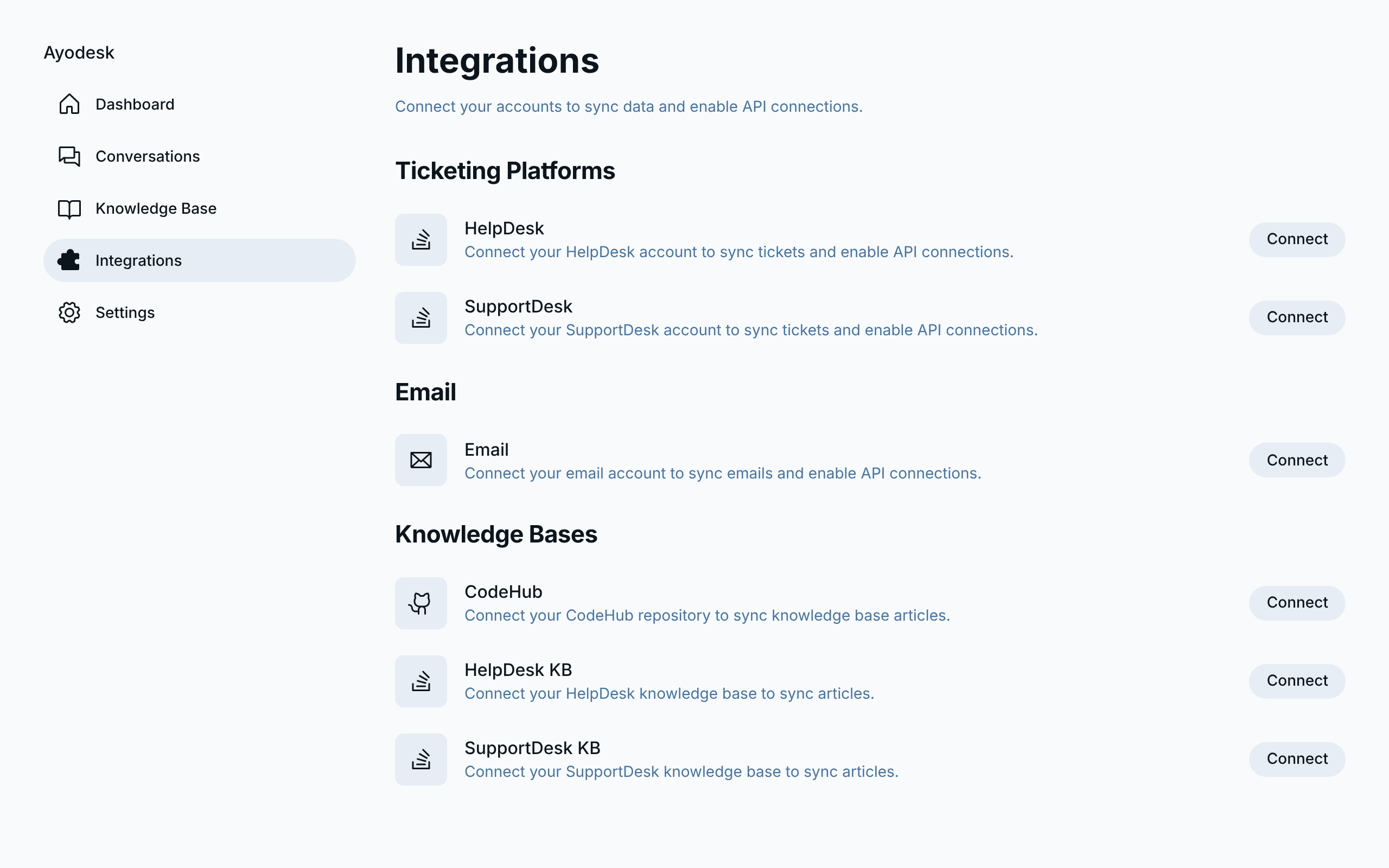Click the Knowledge Bases section heading
Image resolution: width=1389 pixels, height=868 pixels.
pos(496,534)
